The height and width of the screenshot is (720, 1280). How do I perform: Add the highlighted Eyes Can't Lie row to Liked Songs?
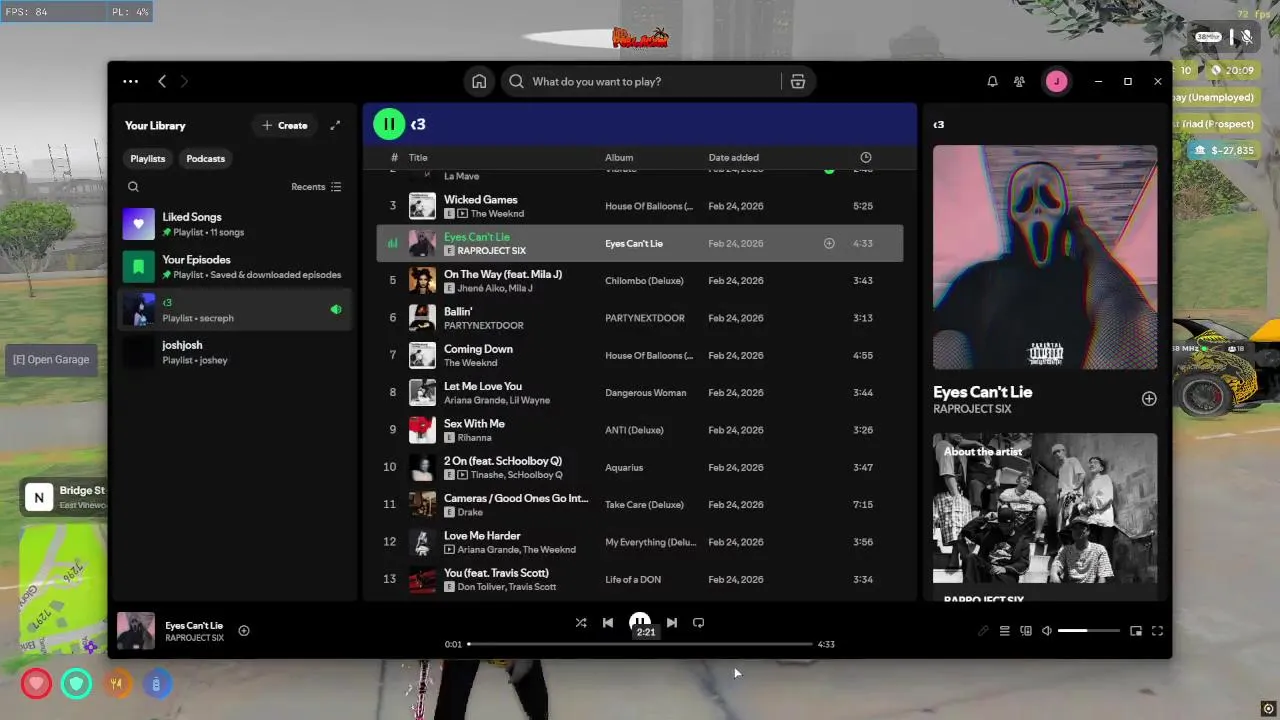[829, 243]
